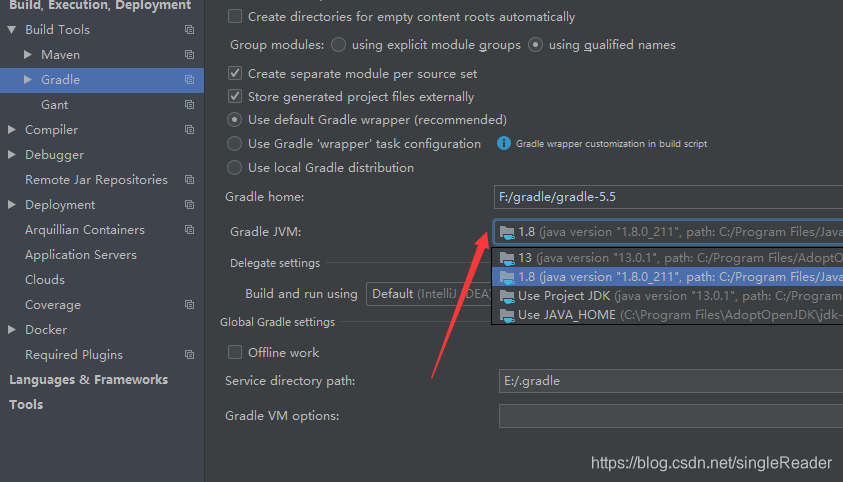Expand the Maven tree node

pos(28,54)
